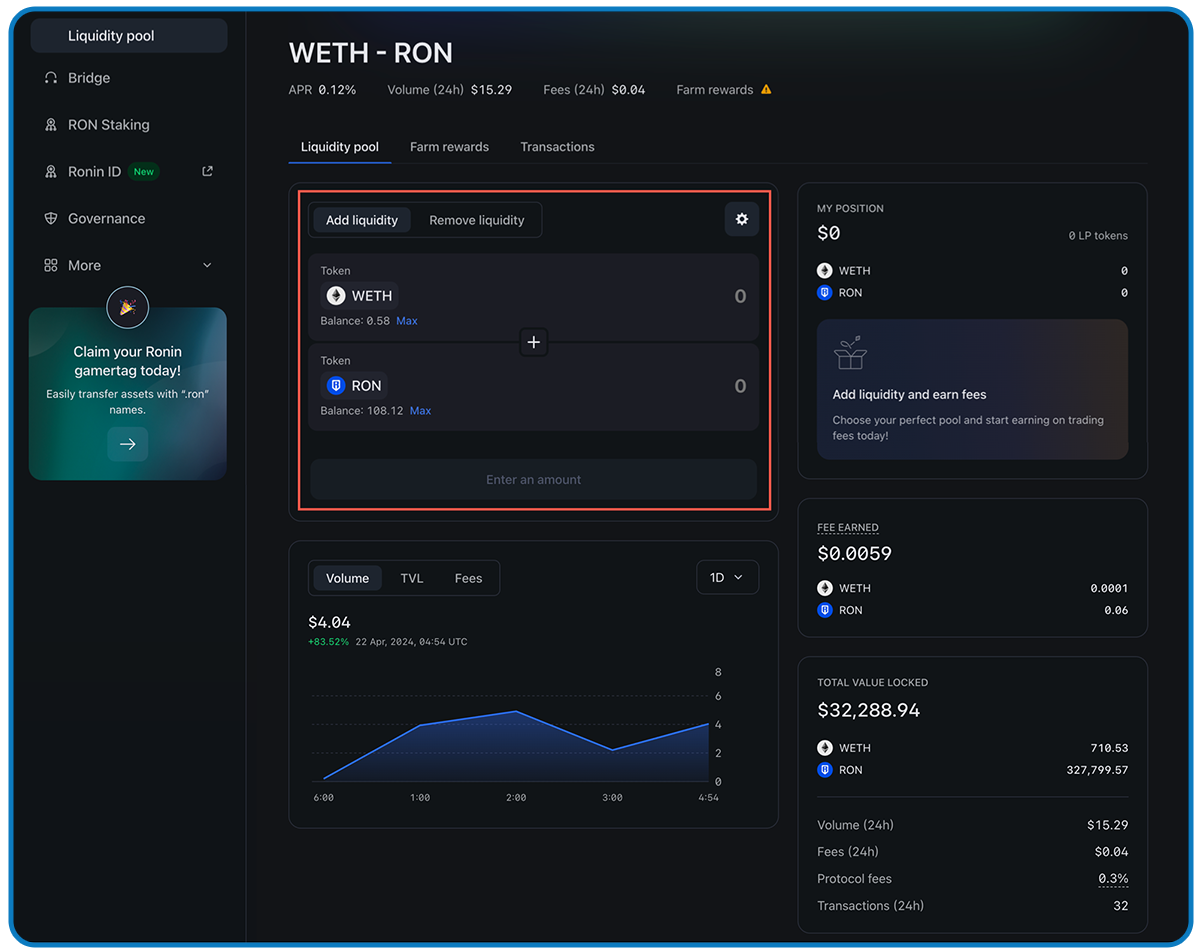Click the external link icon beside Ronin ID
The height and width of the screenshot is (951, 1200).
(x=206, y=170)
